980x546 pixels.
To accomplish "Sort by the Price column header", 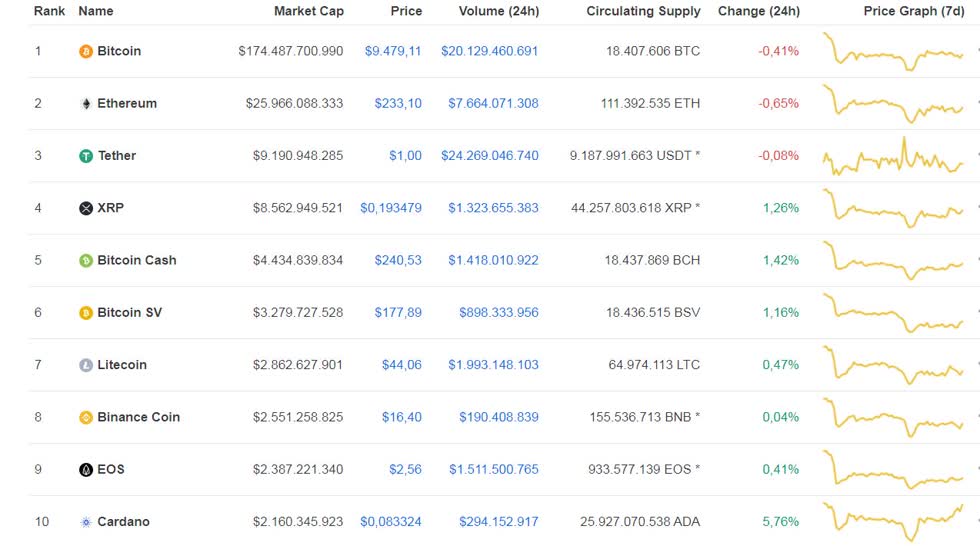I will click(x=406, y=11).
